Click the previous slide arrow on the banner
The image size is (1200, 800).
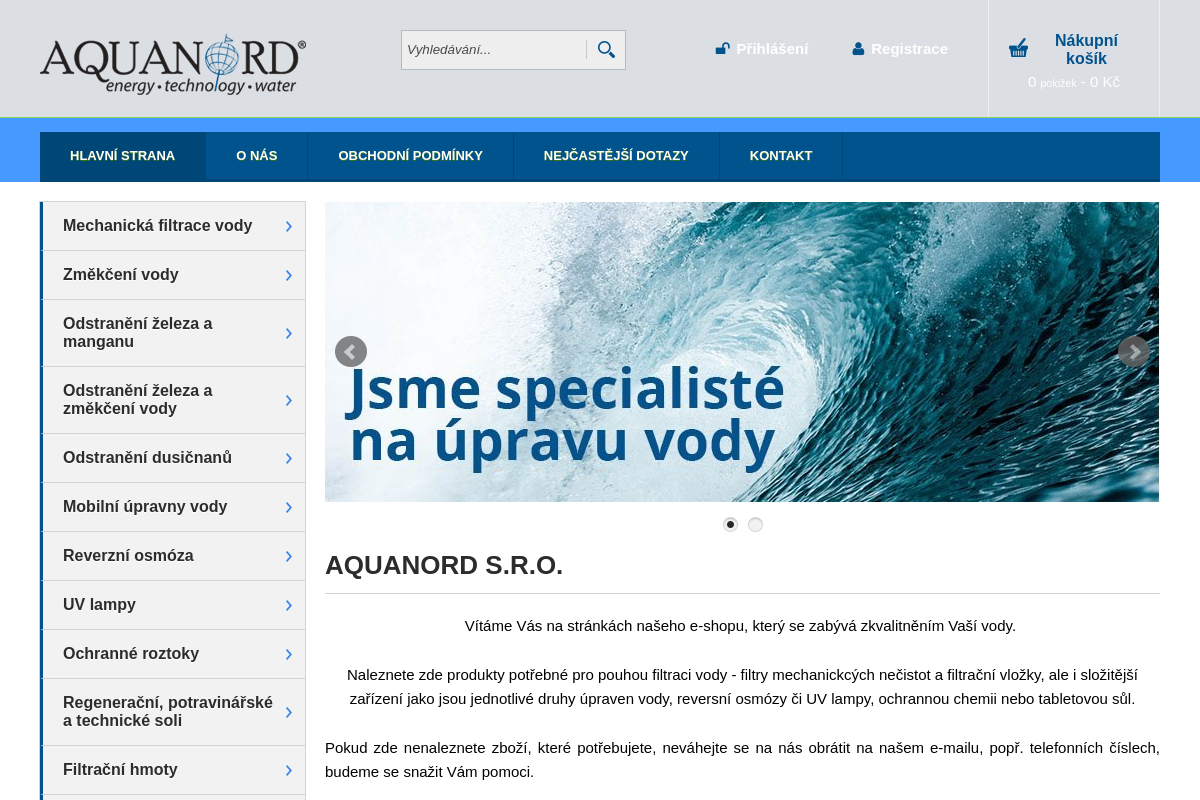pos(350,351)
